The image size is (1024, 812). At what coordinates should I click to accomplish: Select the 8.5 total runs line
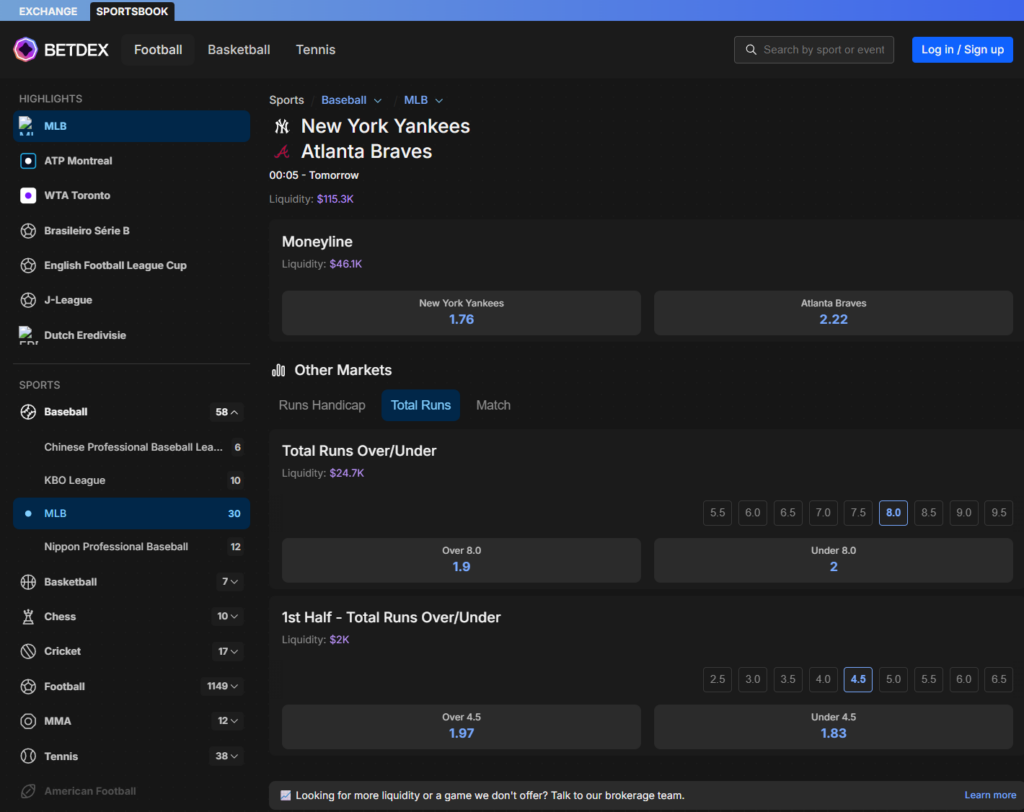(929, 513)
